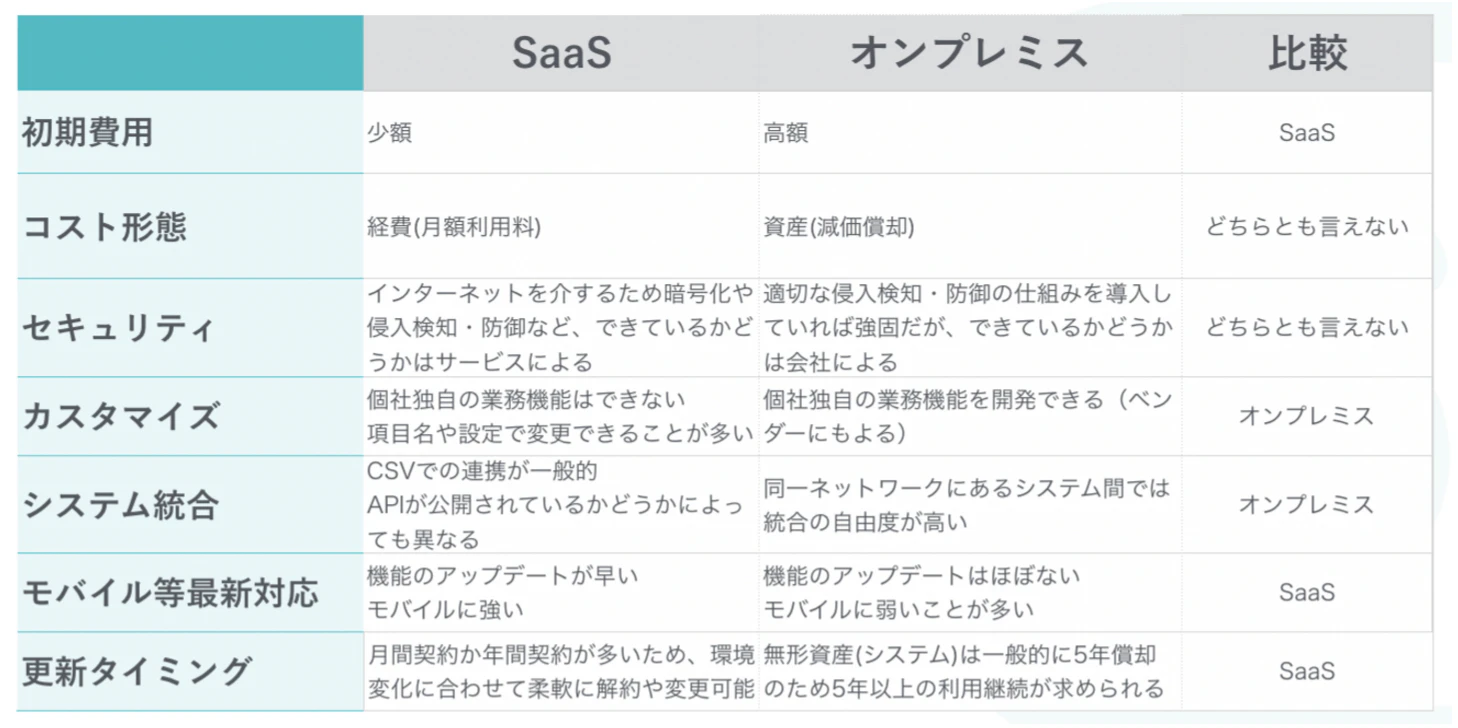
Task: Click the 資産(減価償却) cell
Action: click(x=969, y=227)
